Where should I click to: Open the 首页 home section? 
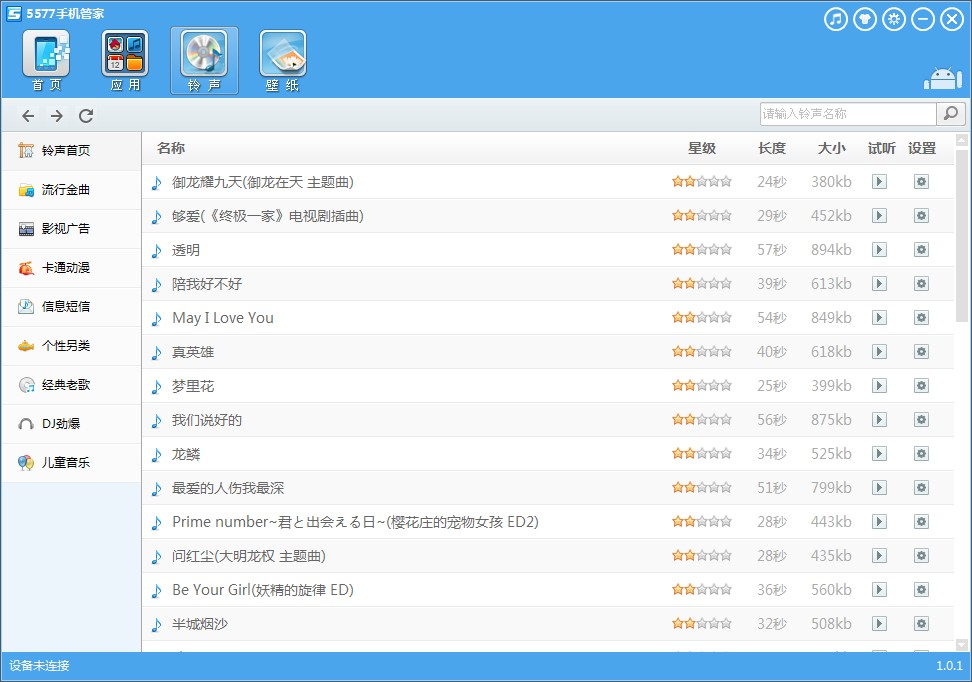click(46, 61)
